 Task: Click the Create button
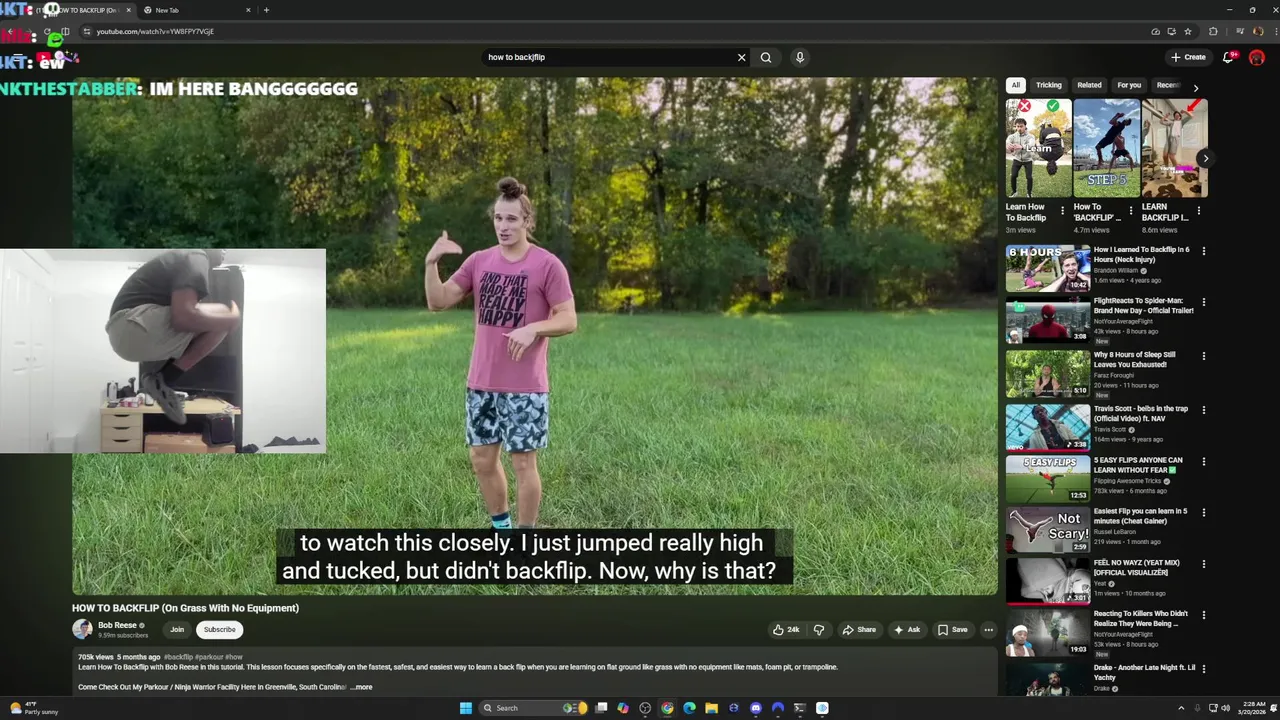[x=1188, y=57]
